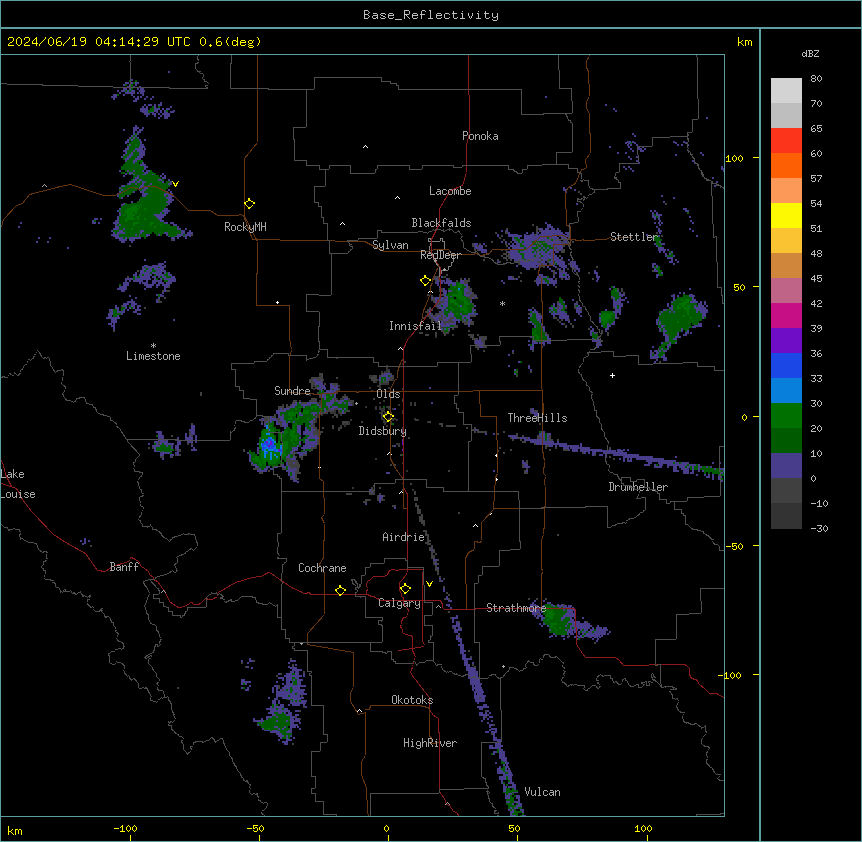The height and width of the screenshot is (842, 862).
Task: Click the Sundre city label
Action: (x=292, y=391)
